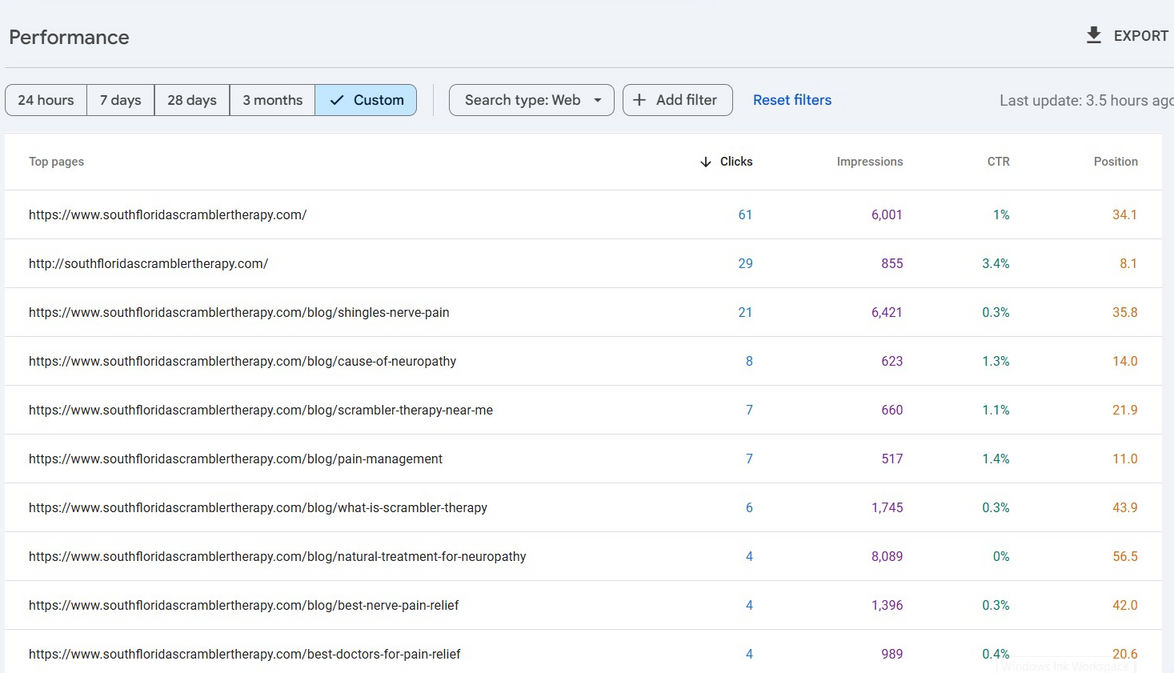Viewport: 1174px width, 673px height.
Task: Open the best-doctors-for-pain-relief page row
Action: click(x=583, y=652)
